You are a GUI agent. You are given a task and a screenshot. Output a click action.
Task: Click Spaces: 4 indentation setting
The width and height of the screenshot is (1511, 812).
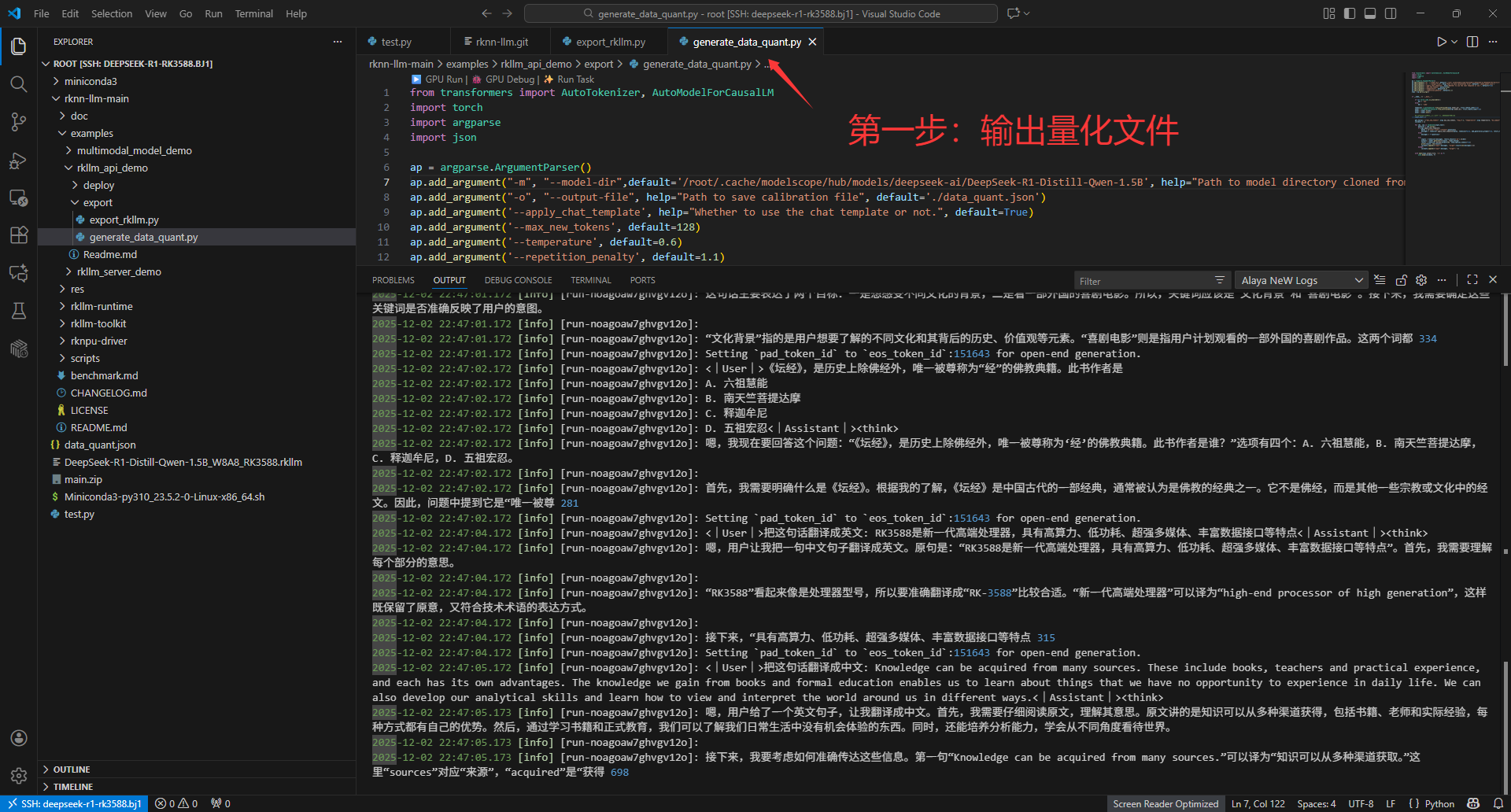point(1316,803)
